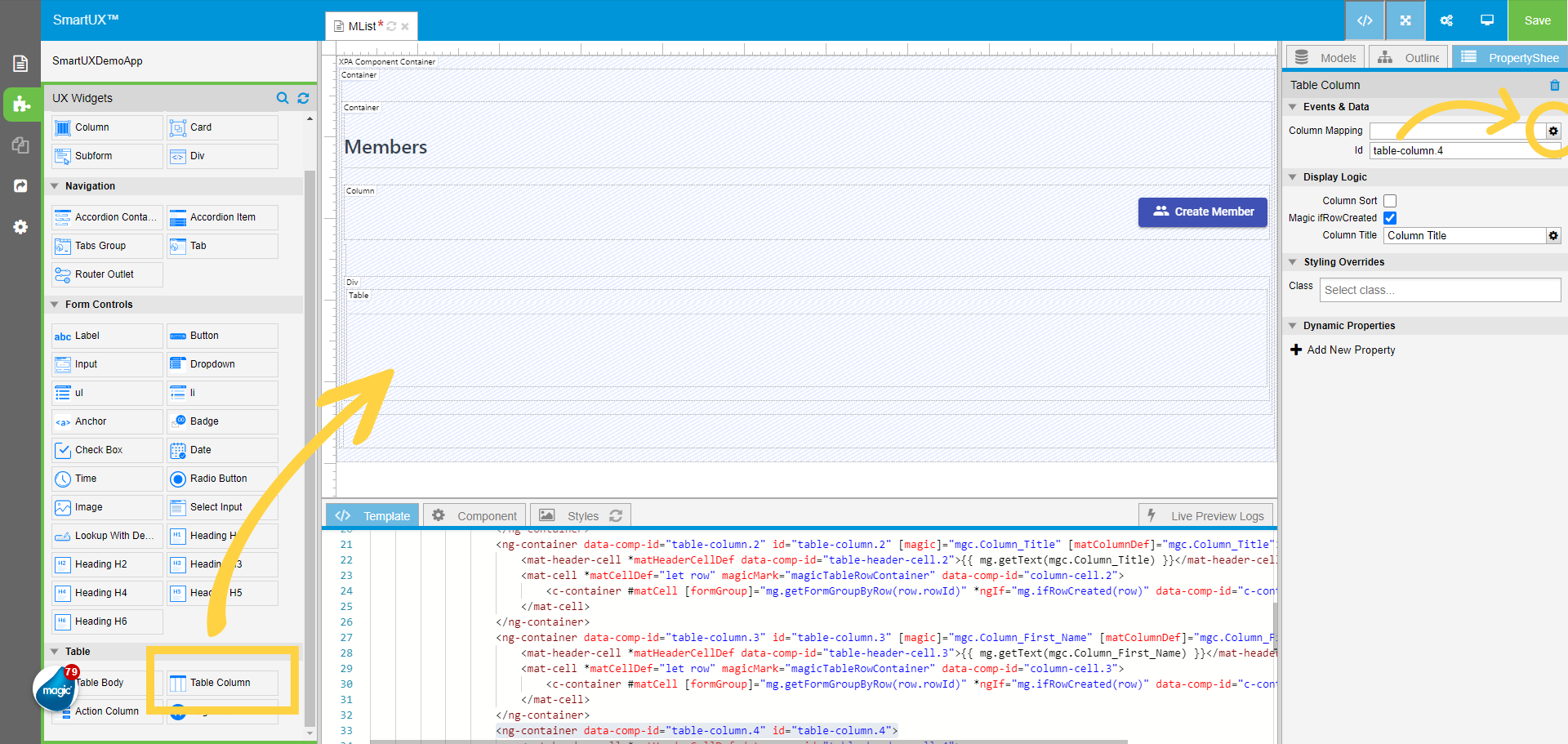Image resolution: width=1568 pixels, height=744 pixels.
Task: Click the Create Member button
Action: [x=1202, y=212]
